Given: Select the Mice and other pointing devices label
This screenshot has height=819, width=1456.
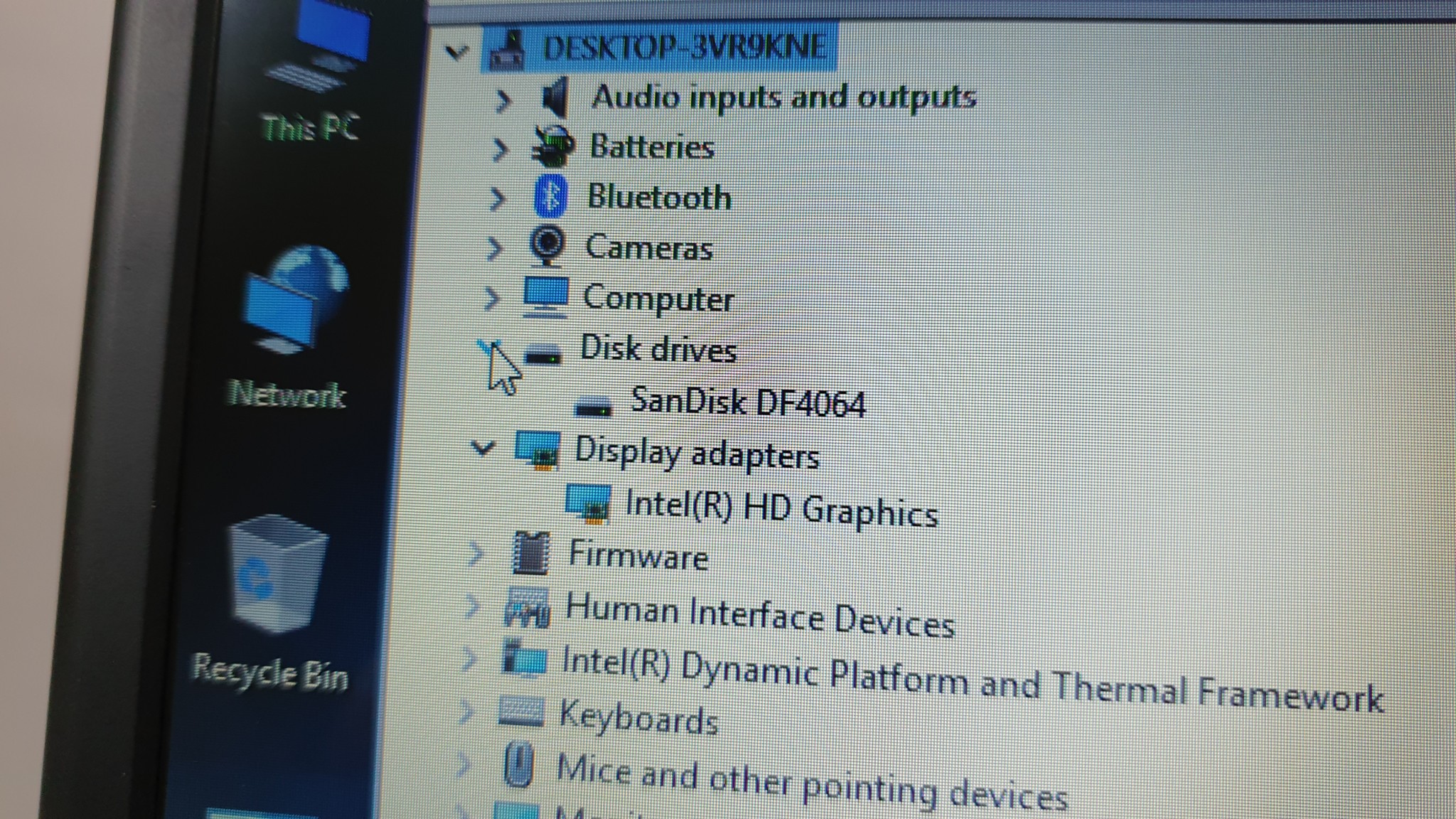Looking at the screenshot, I should (812, 782).
